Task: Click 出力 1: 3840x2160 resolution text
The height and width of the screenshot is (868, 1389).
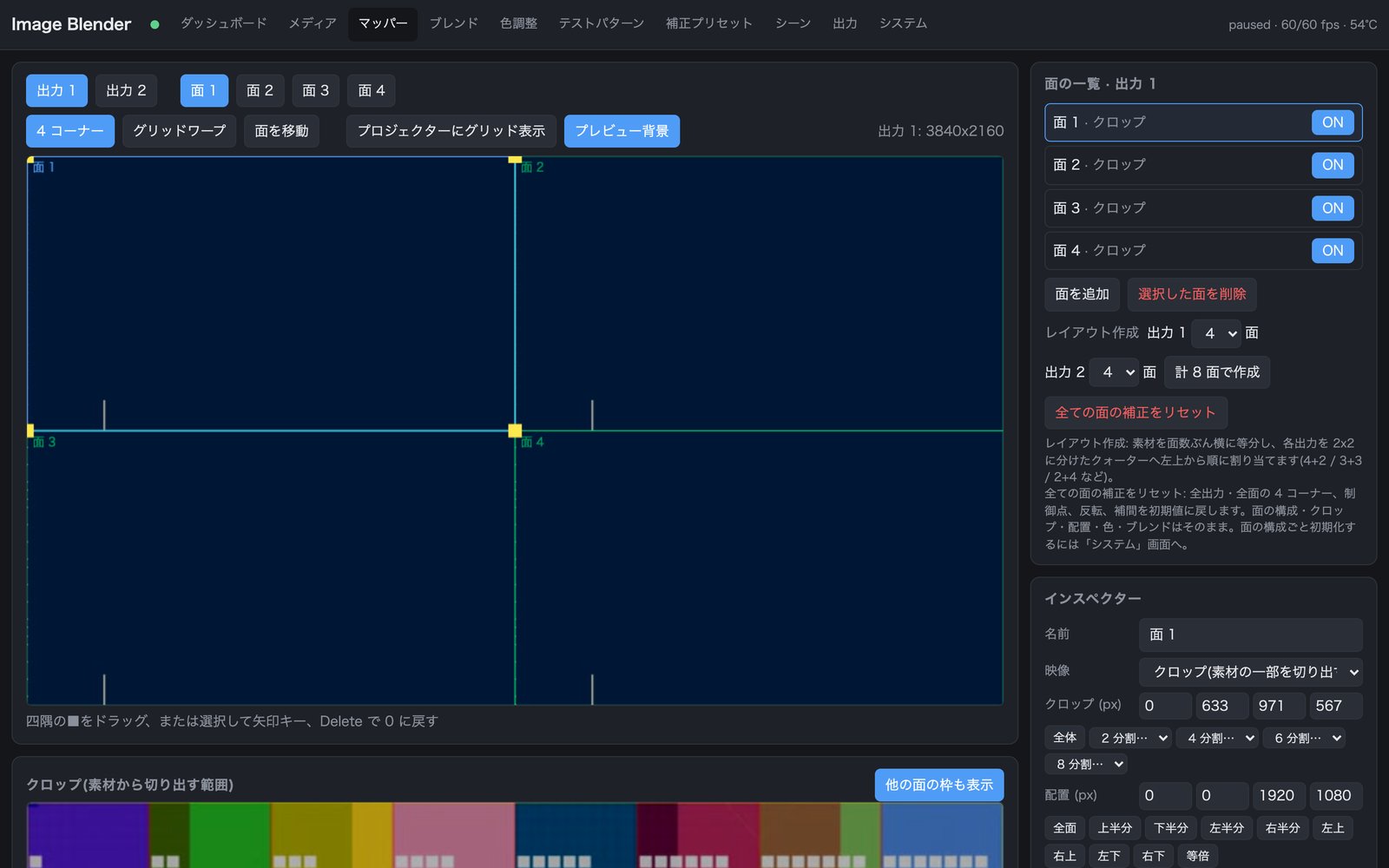Action: click(941, 131)
